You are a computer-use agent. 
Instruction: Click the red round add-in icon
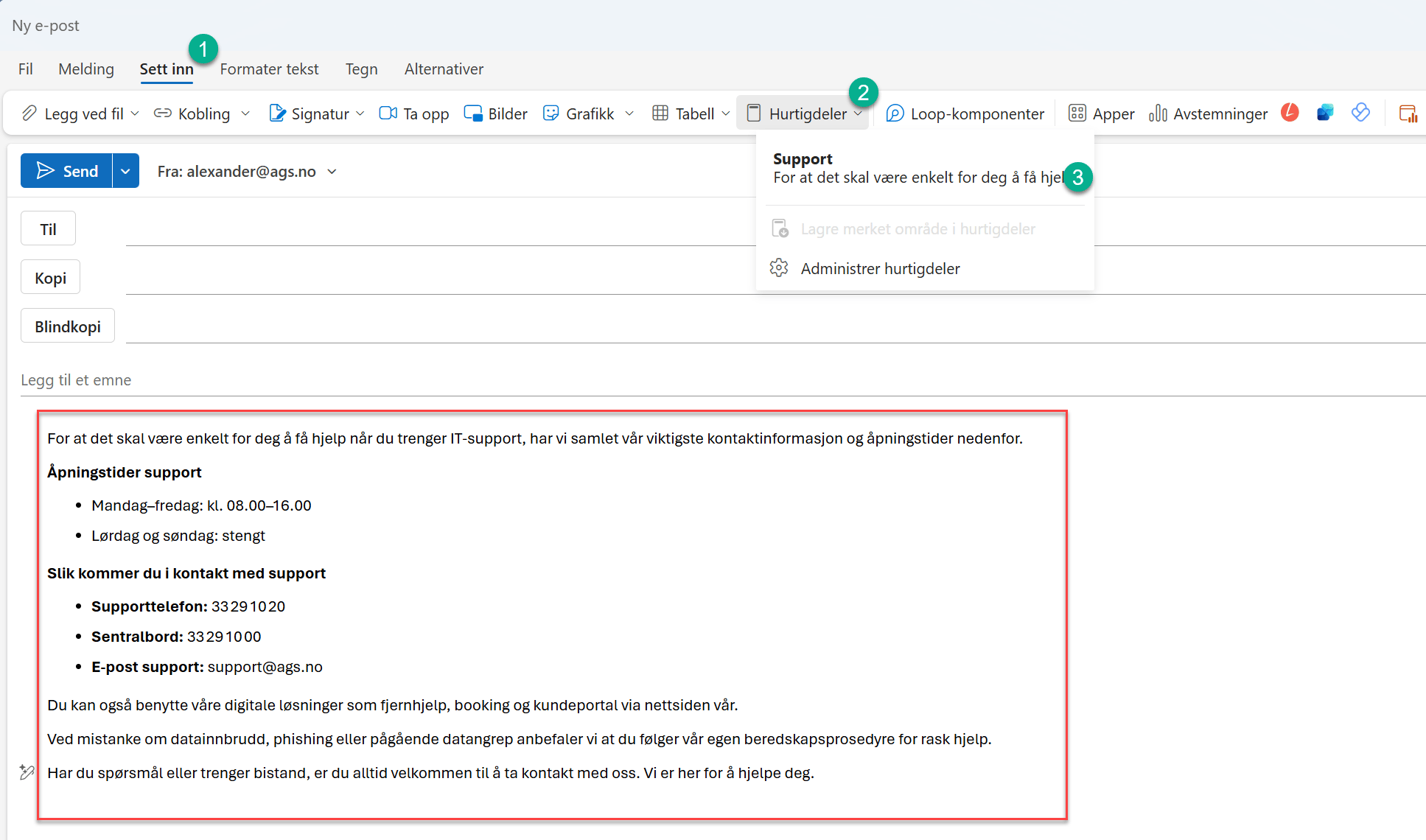point(1290,112)
